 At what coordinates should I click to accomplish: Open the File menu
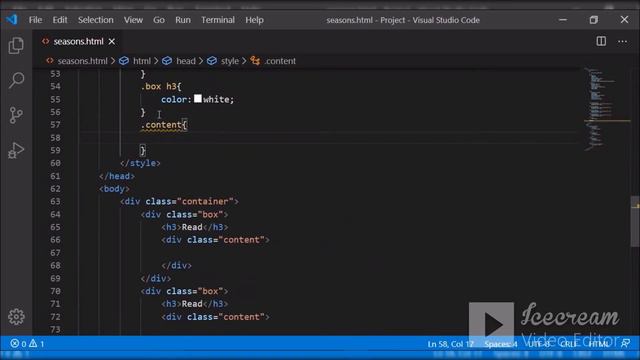tap(35, 20)
